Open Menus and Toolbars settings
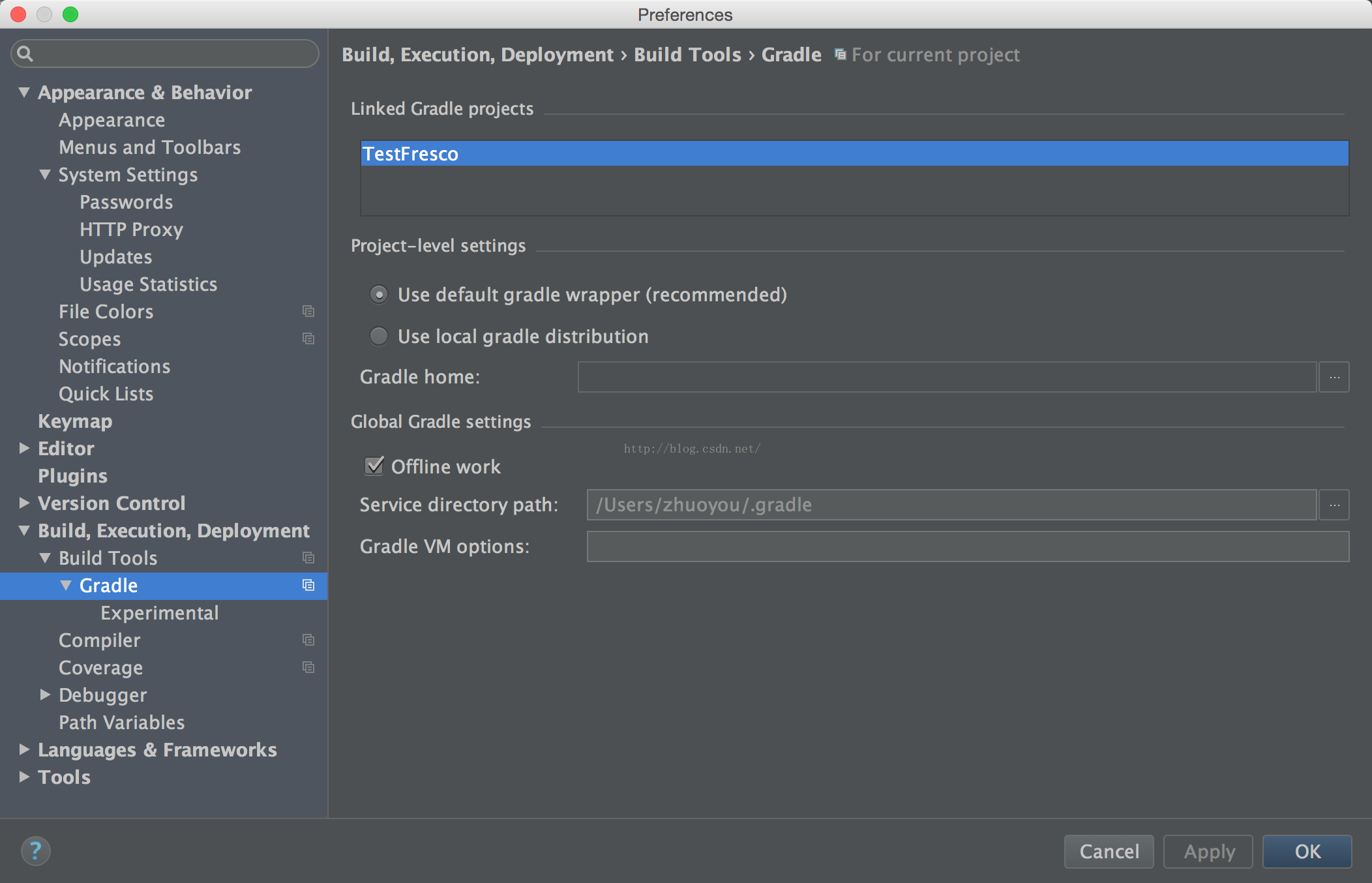1372x883 pixels. click(150, 147)
